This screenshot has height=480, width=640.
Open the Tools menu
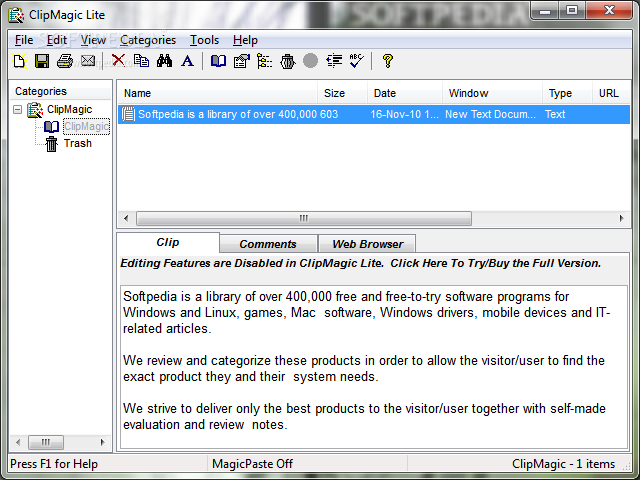(x=204, y=40)
